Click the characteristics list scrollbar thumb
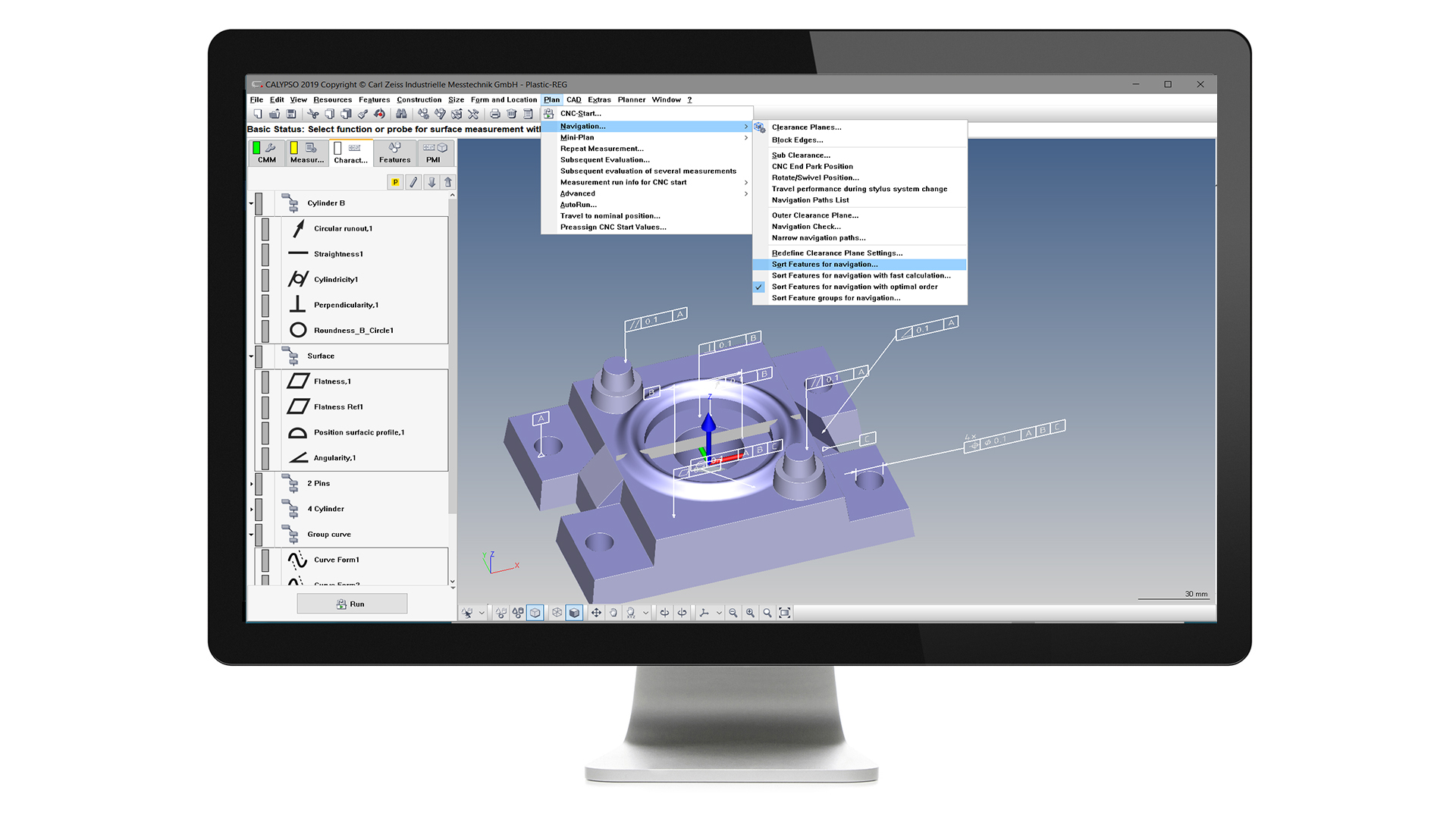Viewport: 1456px width, 819px height. 452,356
